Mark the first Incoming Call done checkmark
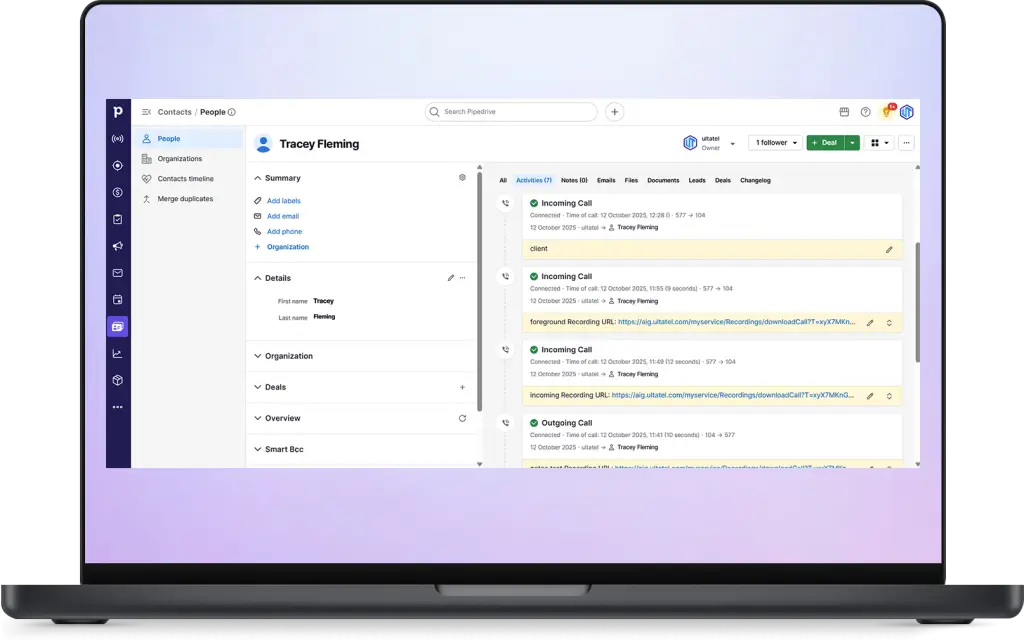Screen dimensions: 1024x640 pyautogui.click(x=534, y=204)
